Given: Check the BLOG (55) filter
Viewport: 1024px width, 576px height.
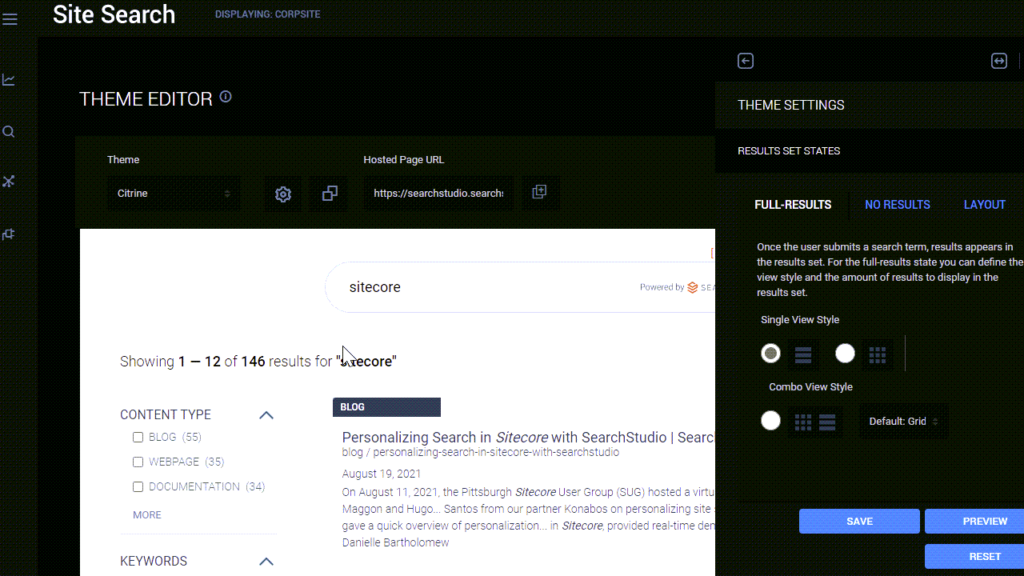Looking at the screenshot, I should (138, 437).
